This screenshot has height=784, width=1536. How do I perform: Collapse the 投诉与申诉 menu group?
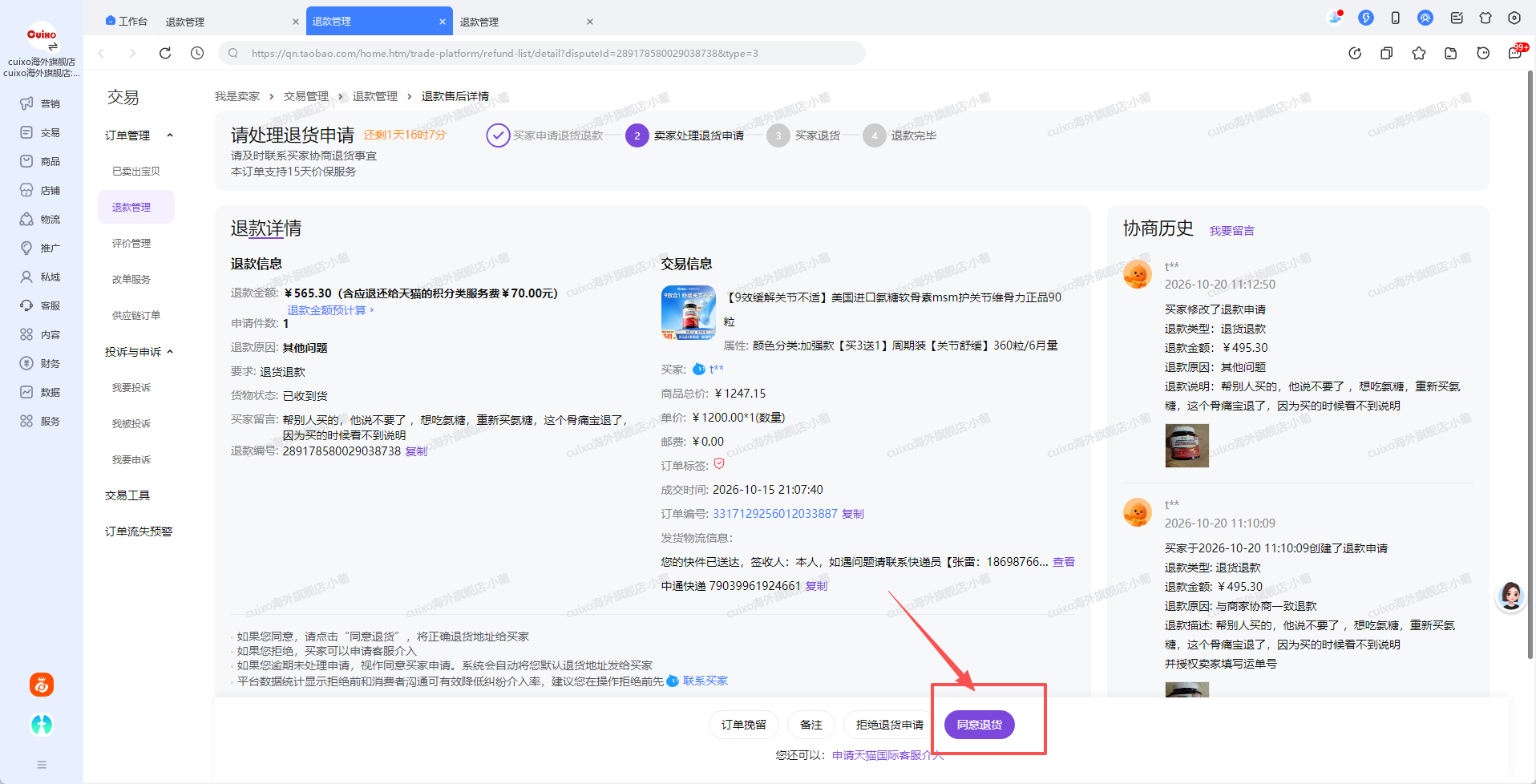pos(170,352)
